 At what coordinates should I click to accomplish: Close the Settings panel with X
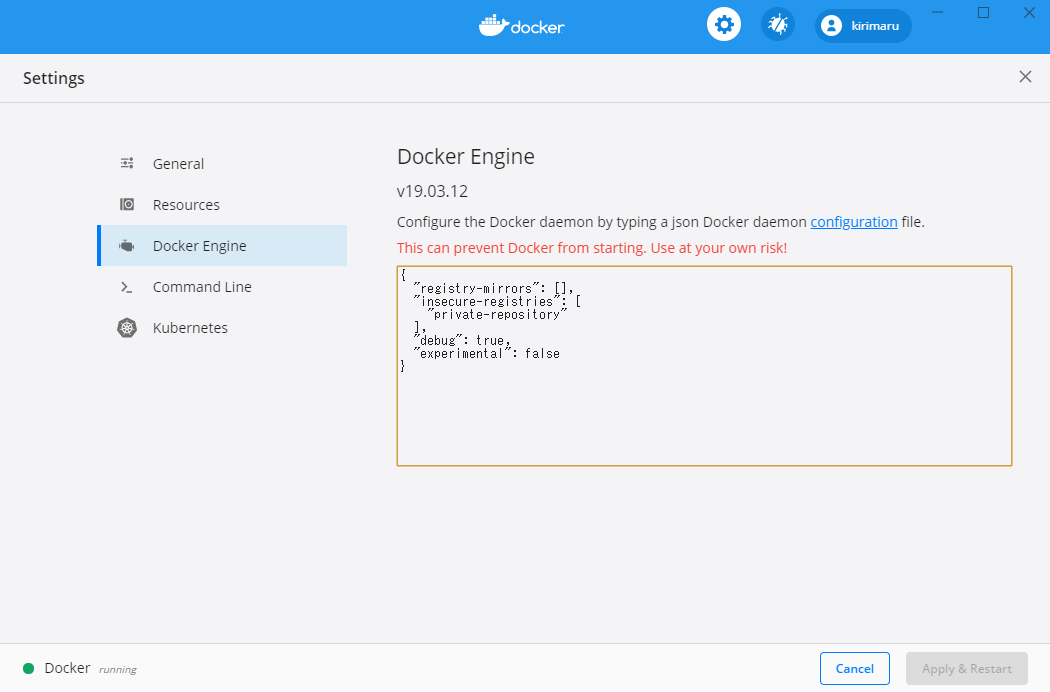pos(1025,76)
